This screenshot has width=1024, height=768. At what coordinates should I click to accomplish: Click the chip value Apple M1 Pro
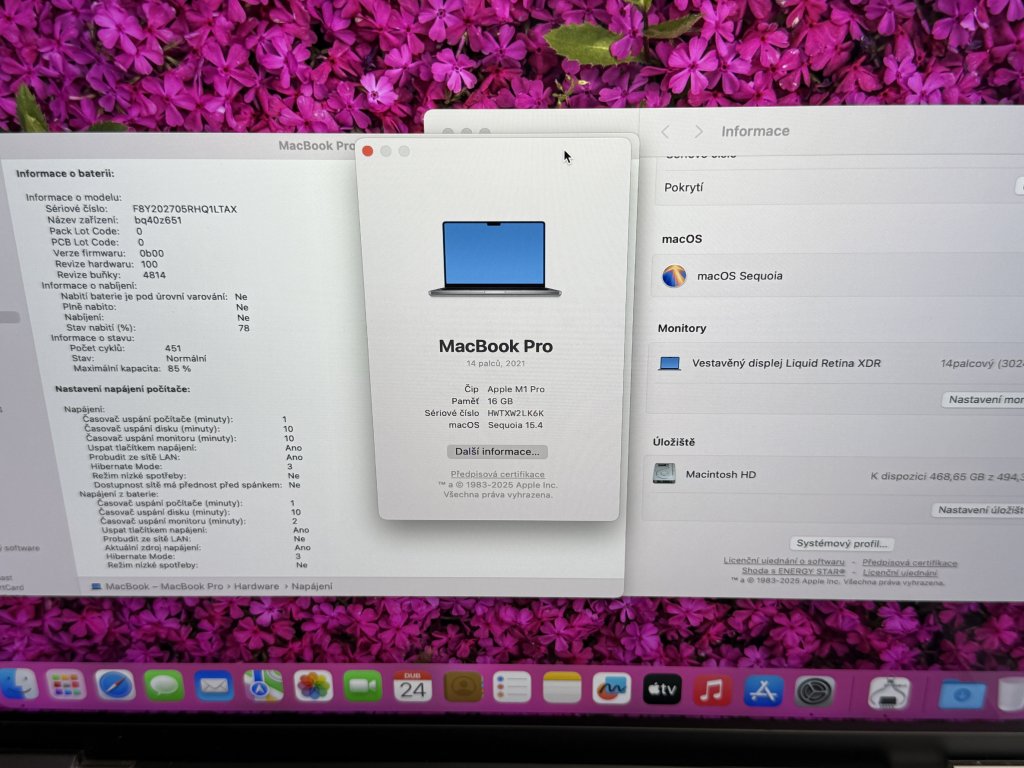516,389
